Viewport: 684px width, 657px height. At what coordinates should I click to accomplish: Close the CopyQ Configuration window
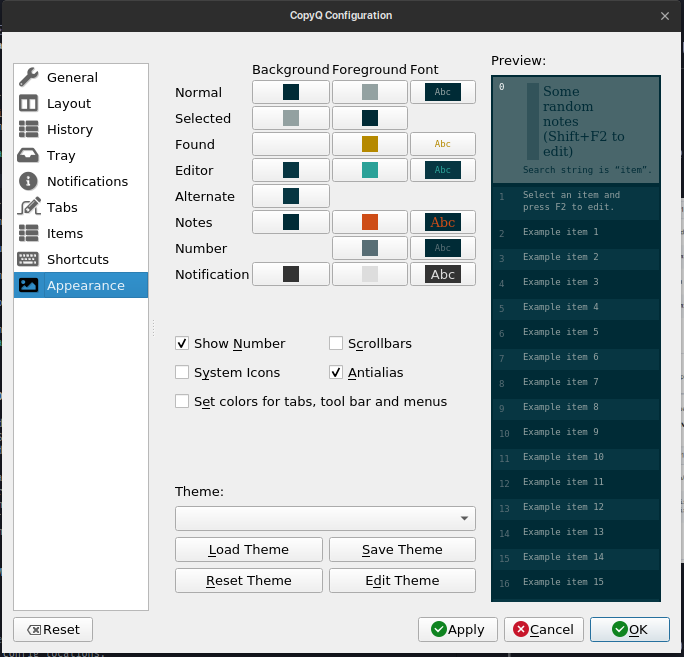(665, 16)
